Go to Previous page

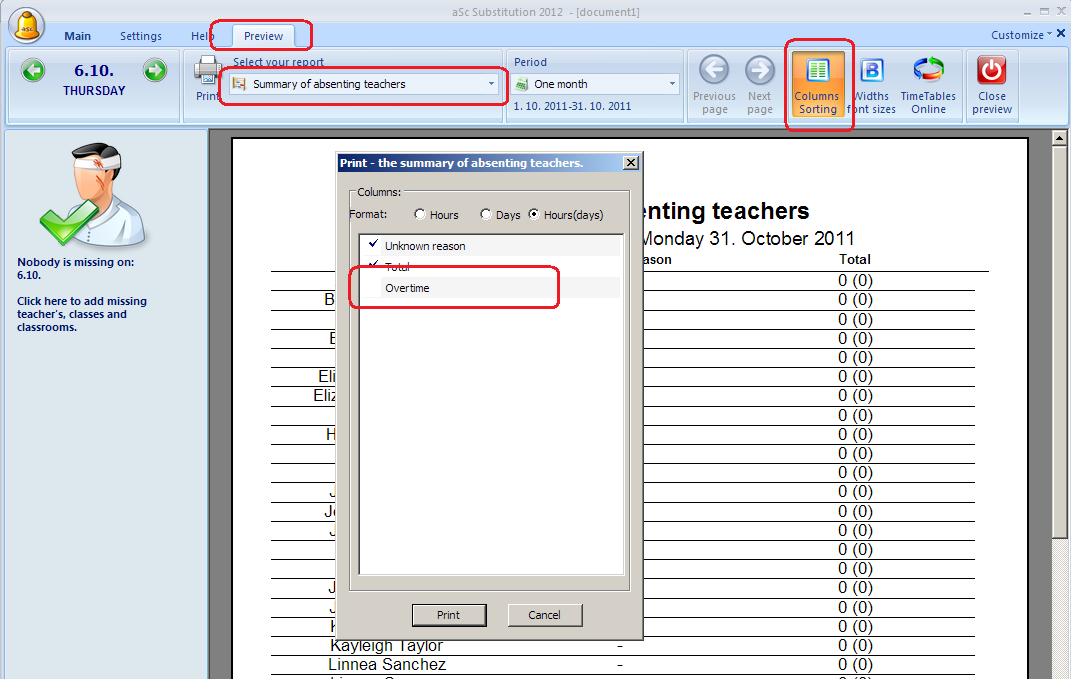[714, 85]
